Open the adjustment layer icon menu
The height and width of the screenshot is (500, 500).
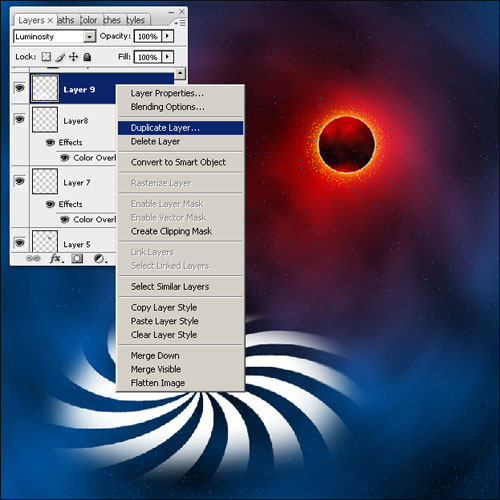point(100,259)
